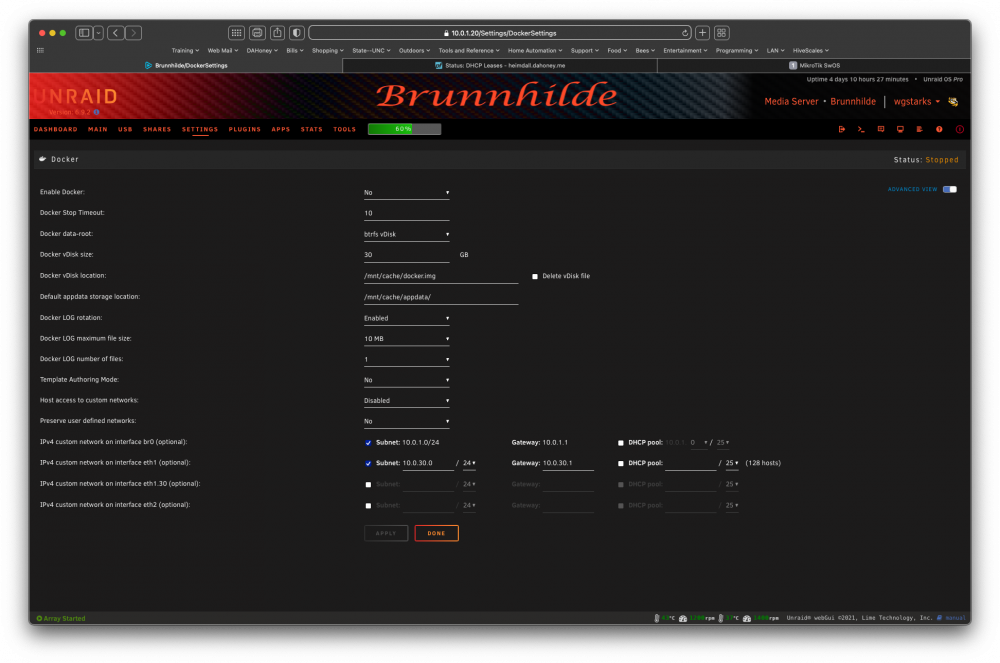Open the Docker data-root dropdown
The width and height of the screenshot is (1000, 663).
click(x=406, y=234)
